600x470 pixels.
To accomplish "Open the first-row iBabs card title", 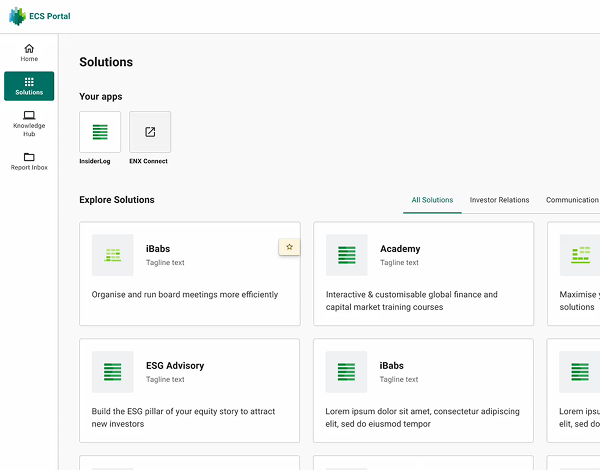I will coord(158,249).
